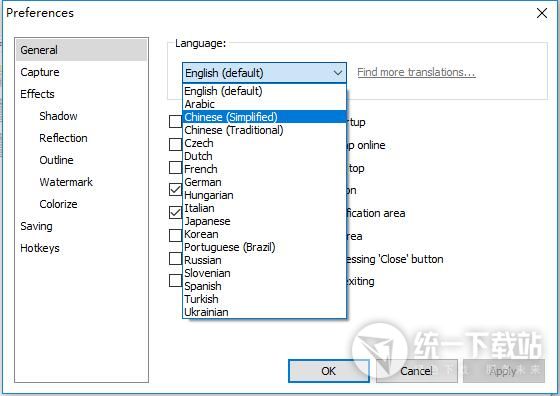Go to Shadow effect settings
Image resolution: width=560 pixels, height=396 pixels.
(58, 116)
